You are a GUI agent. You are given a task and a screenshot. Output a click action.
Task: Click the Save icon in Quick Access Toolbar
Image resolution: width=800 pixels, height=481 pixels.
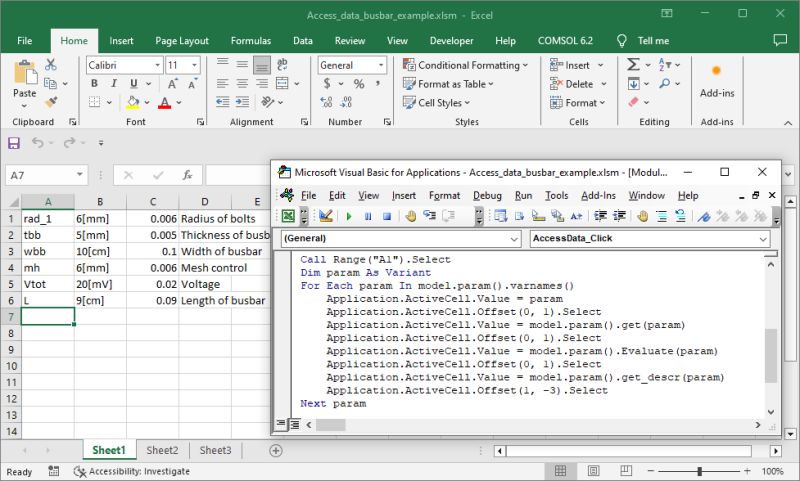click(x=14, y=143)
